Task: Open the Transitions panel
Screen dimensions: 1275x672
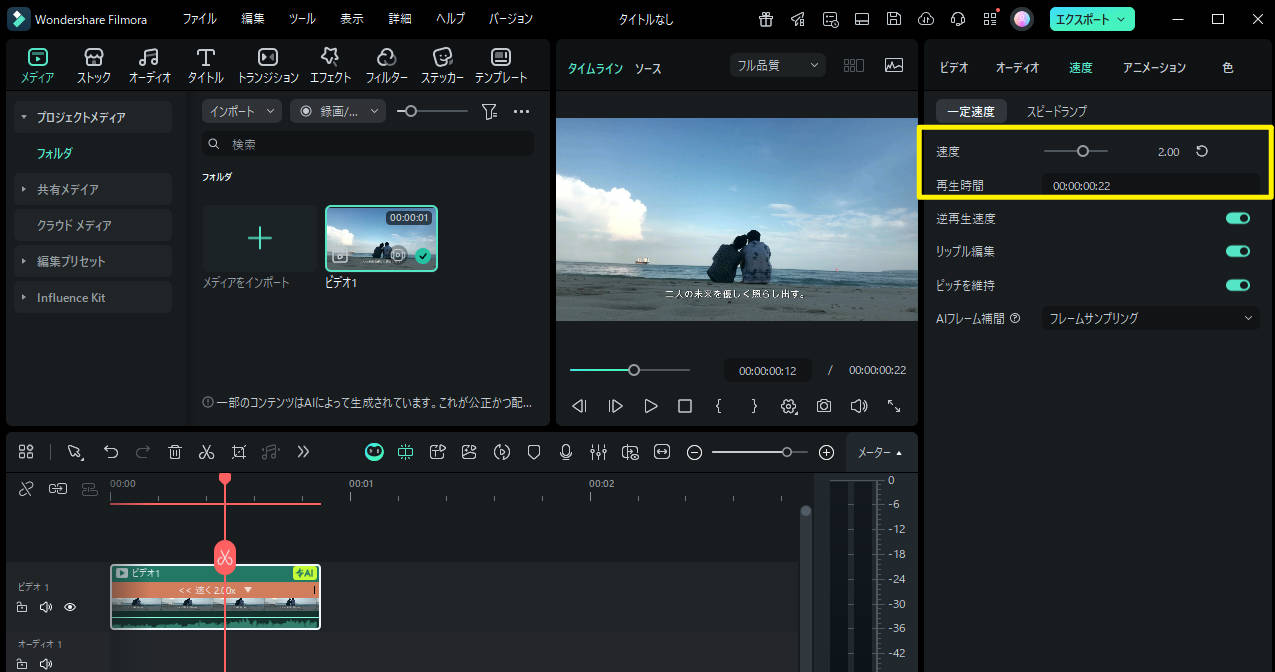Action: point(268,66)
